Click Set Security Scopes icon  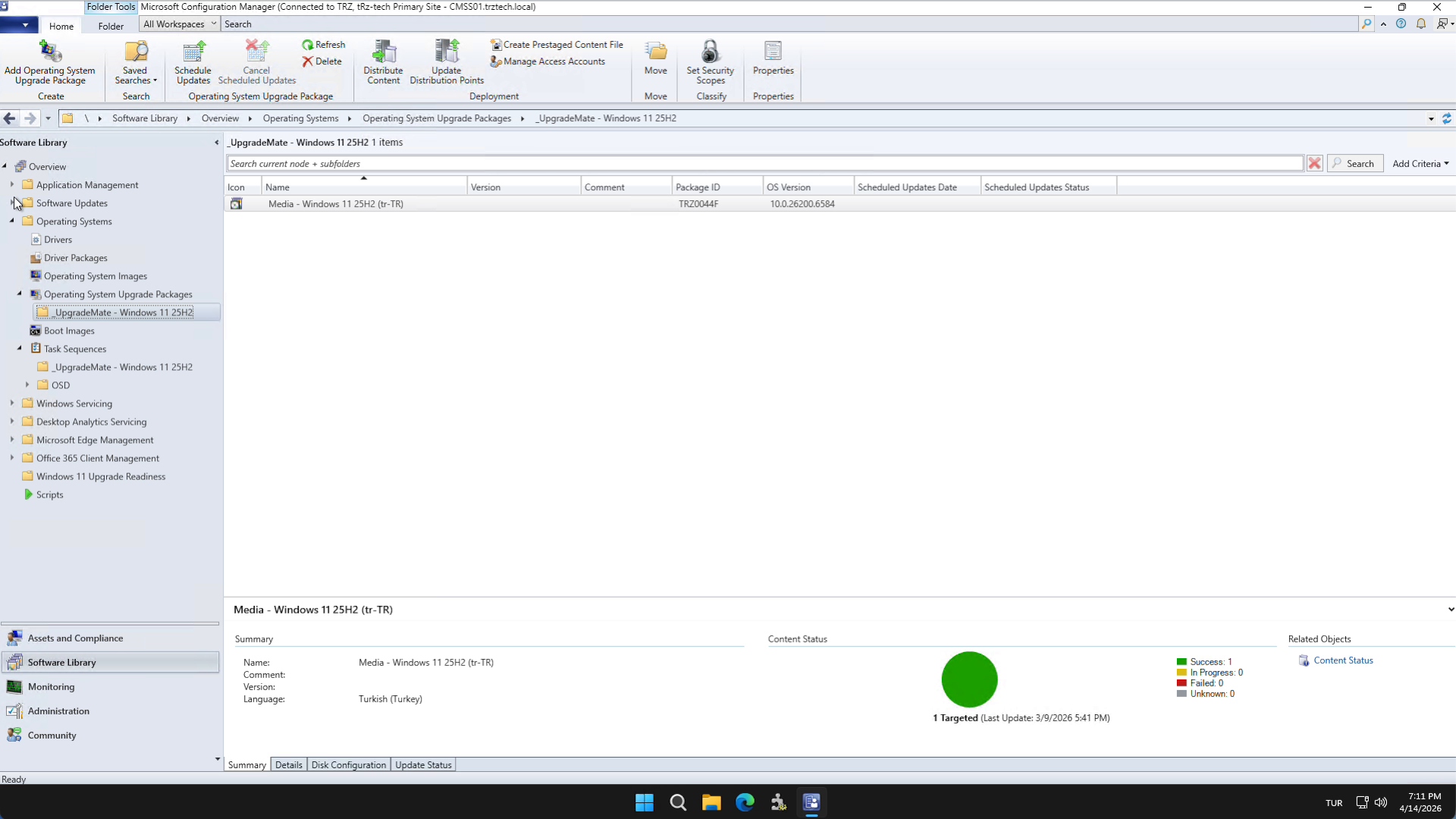click(x=711, y=62)
